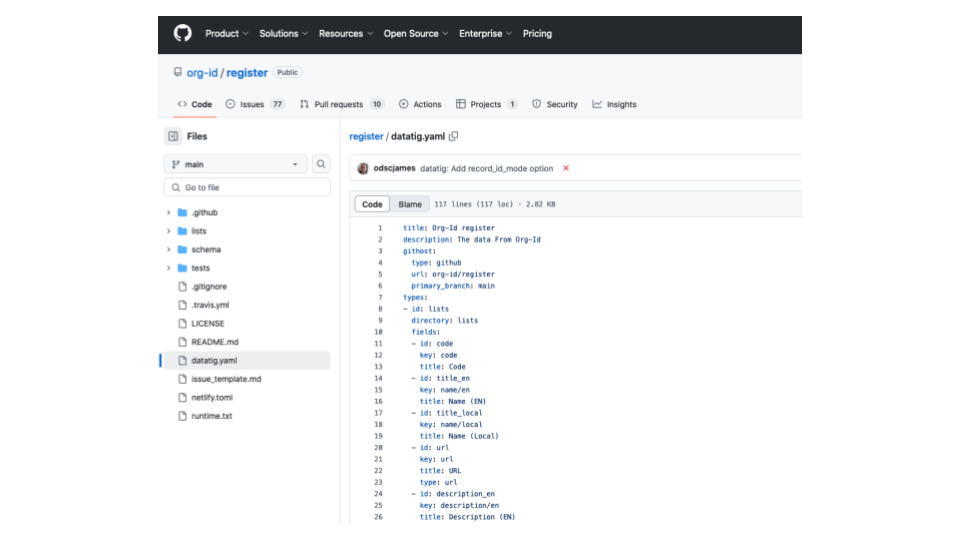Expand the lists folder
Viewport: 960px width, 540px height.
tap(168, 231)
